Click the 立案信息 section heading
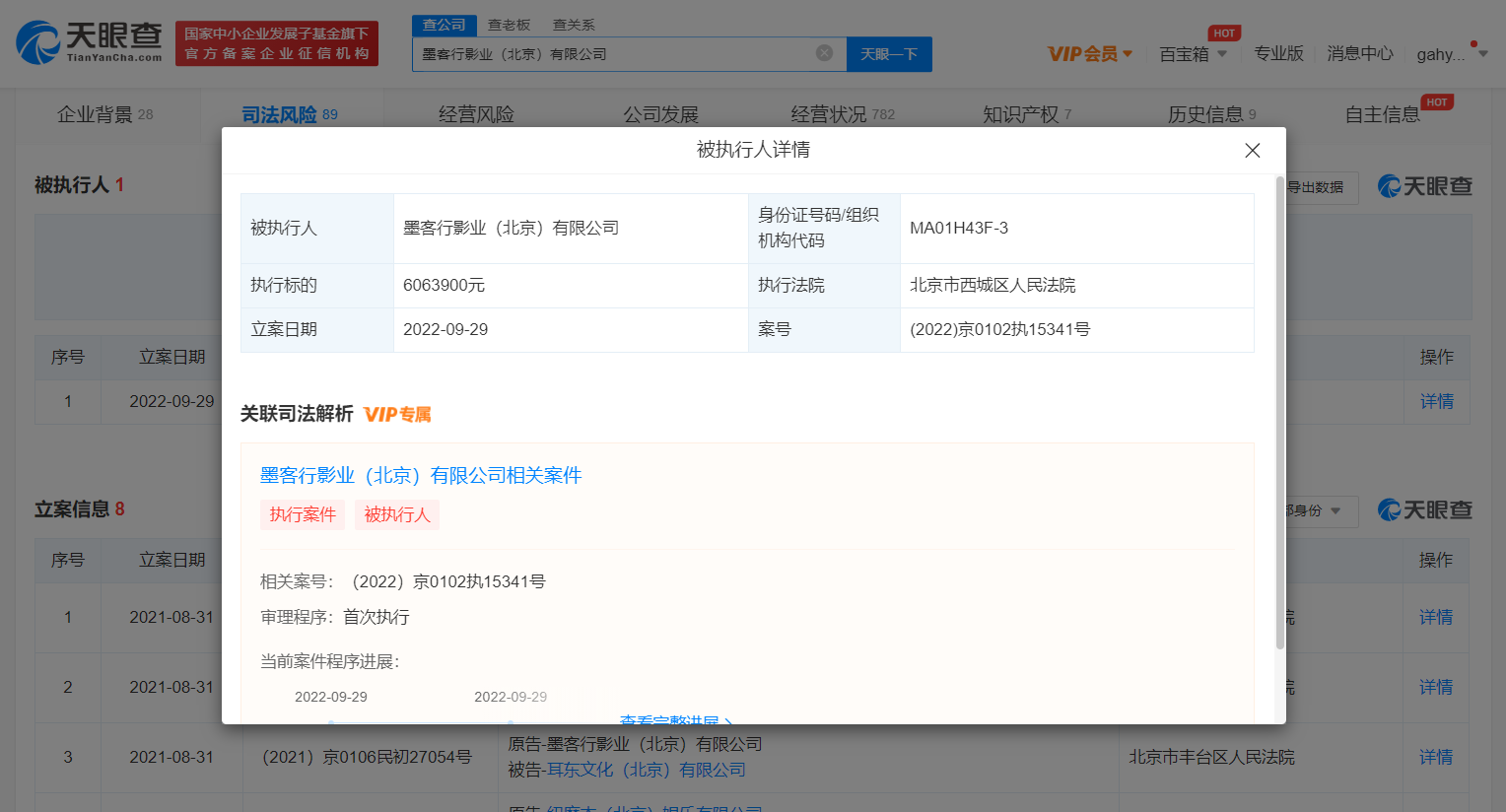The image size is (1506, 812). click(x=72, y=508)
